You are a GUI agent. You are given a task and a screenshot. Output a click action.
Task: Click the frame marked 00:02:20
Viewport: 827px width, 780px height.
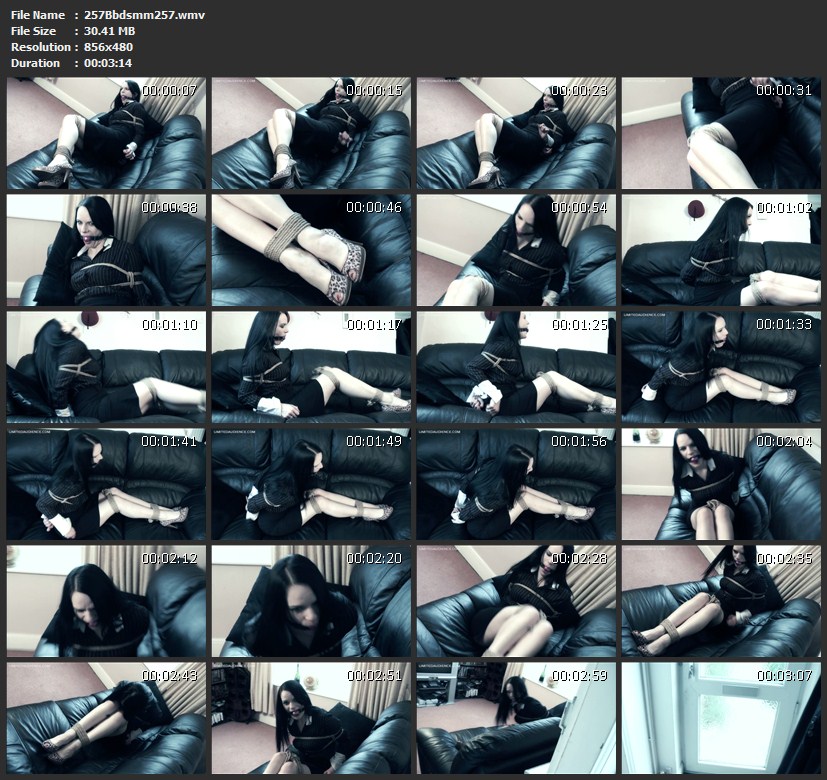(x=311, y=601)
